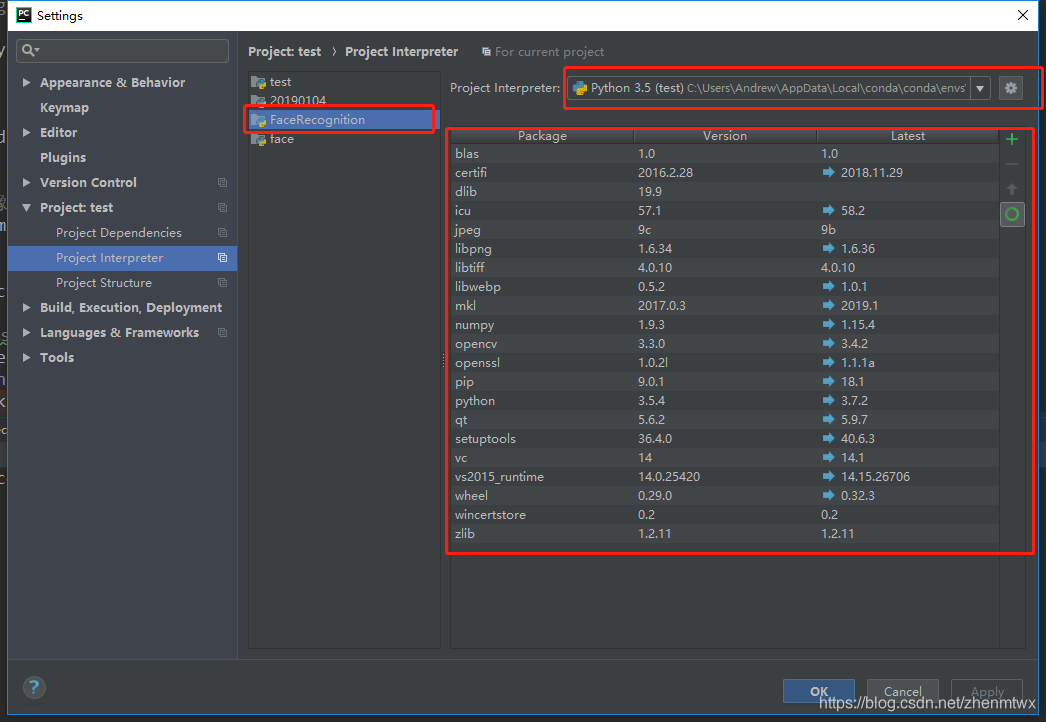Screen dimensions: 1046x722
Task: Select the vs2015_runtime package row
Action: (725, 477)
